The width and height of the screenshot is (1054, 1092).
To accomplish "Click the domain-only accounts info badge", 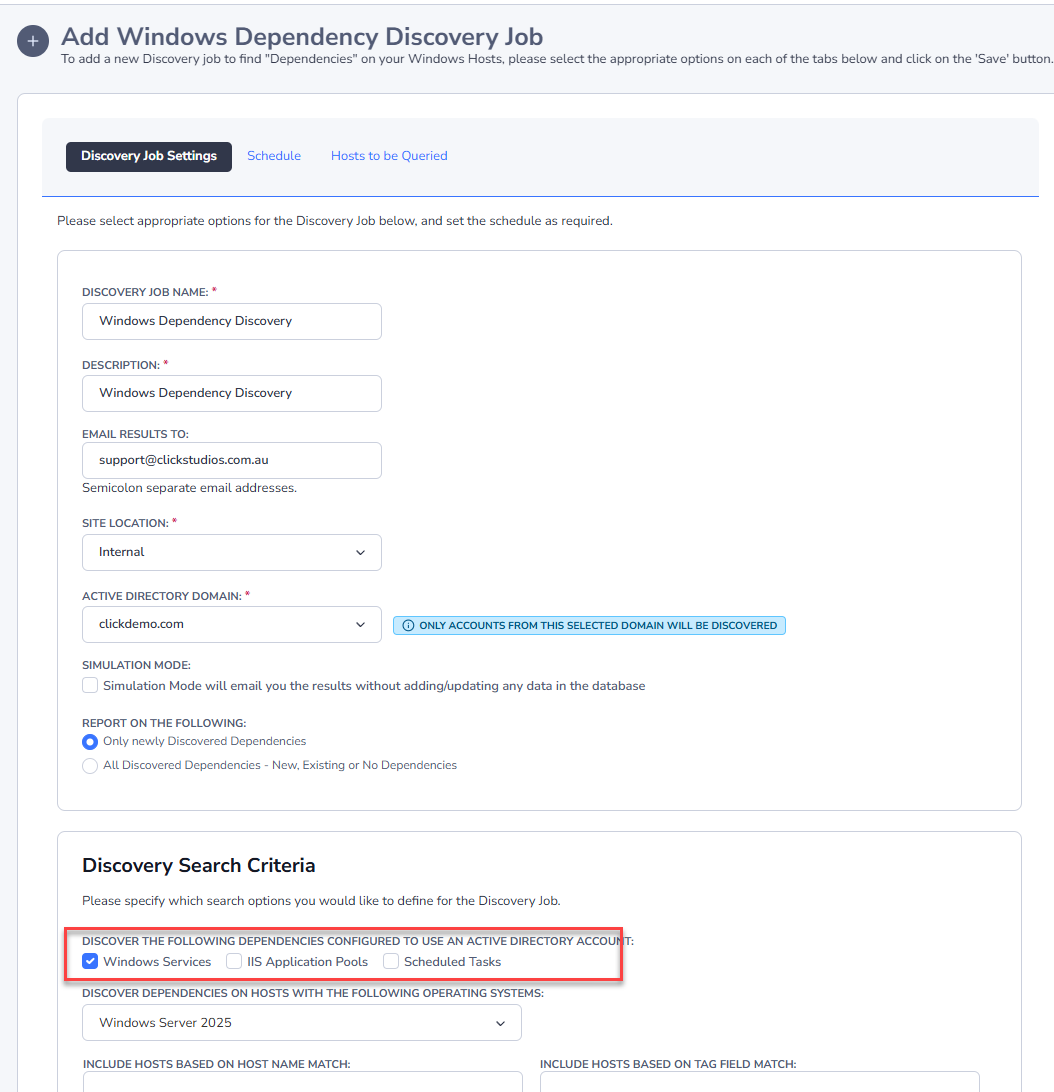I will [x=589, y=625].
